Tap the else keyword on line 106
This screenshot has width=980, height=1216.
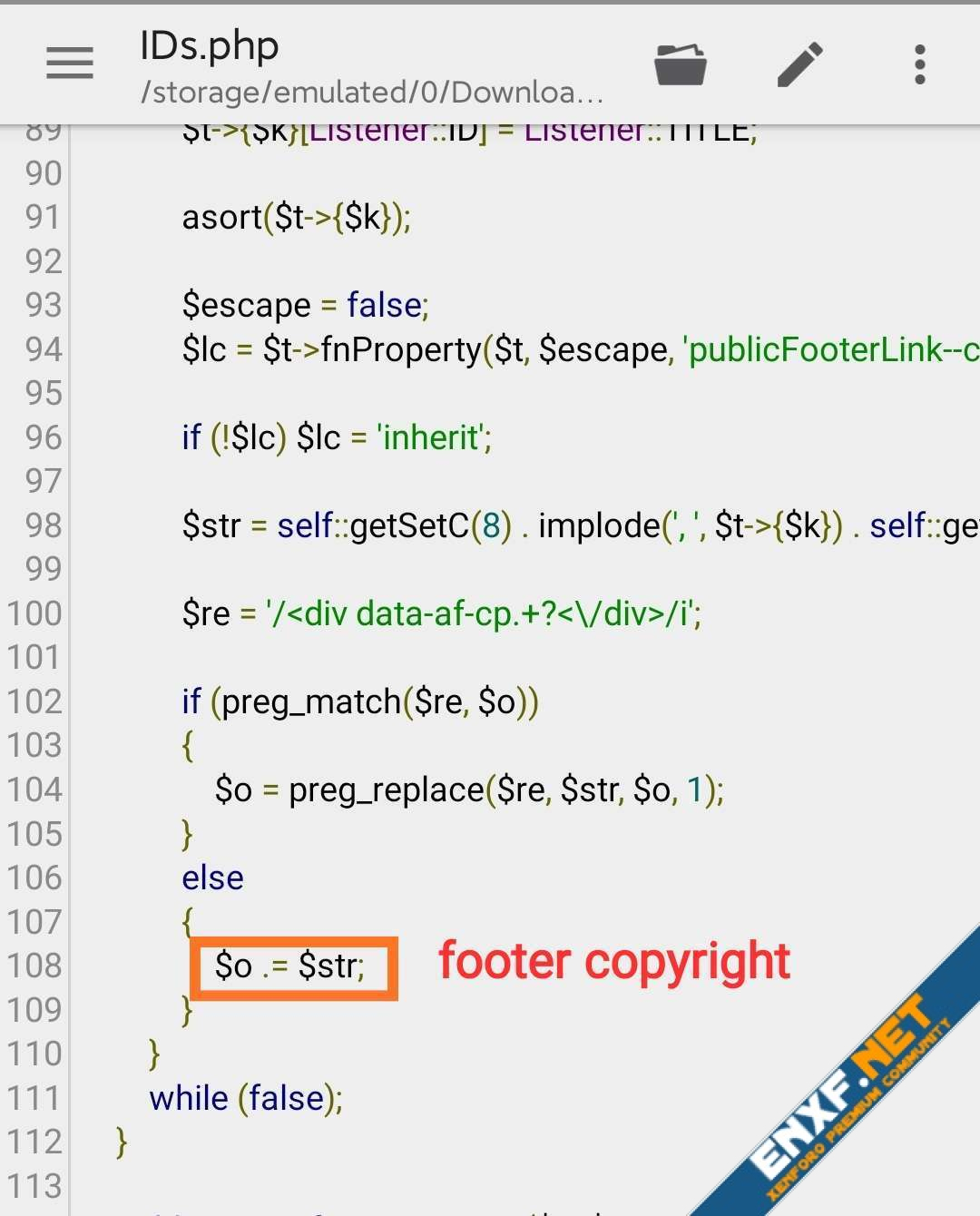pyautogui.click(x=212, y=878)
